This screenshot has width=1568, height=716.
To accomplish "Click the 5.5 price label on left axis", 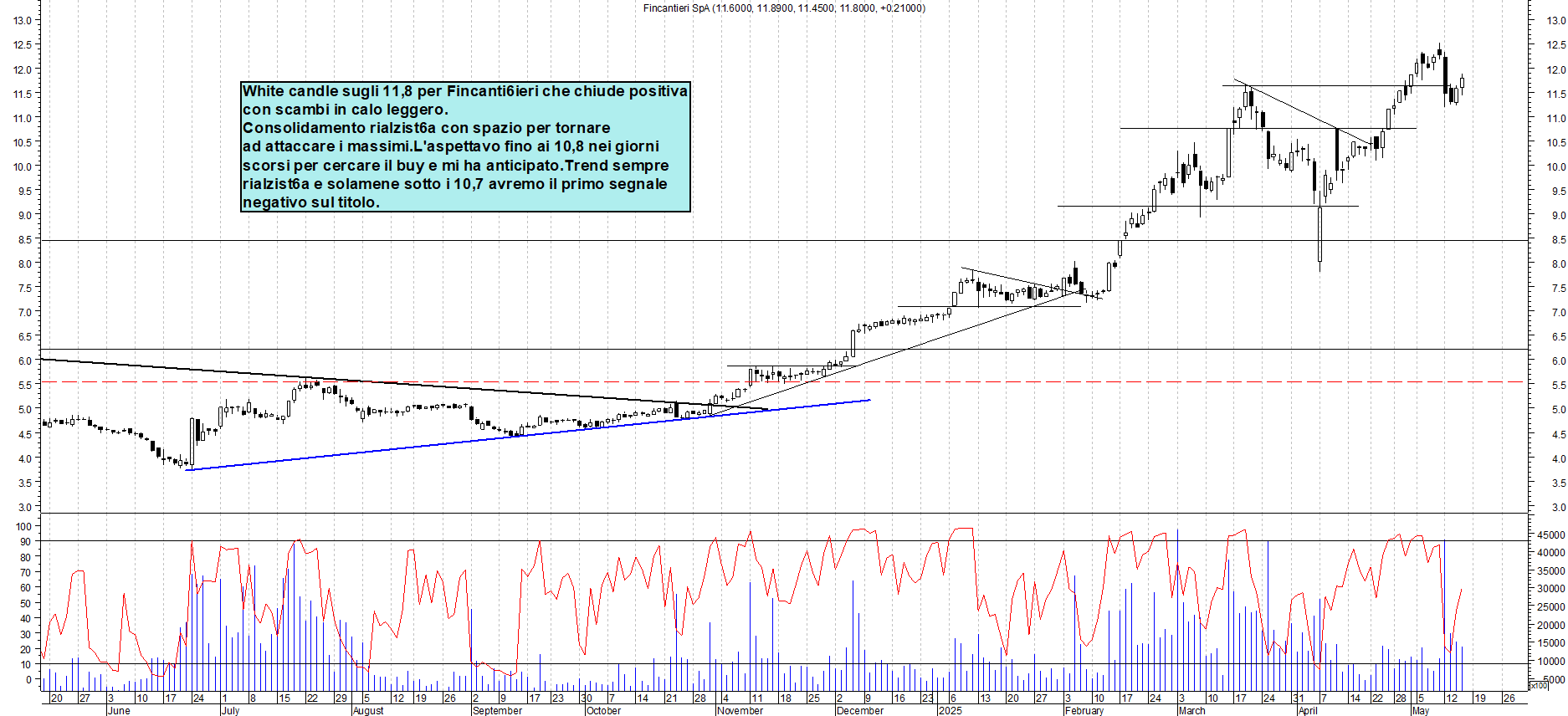I will click(x=25, y=386).
